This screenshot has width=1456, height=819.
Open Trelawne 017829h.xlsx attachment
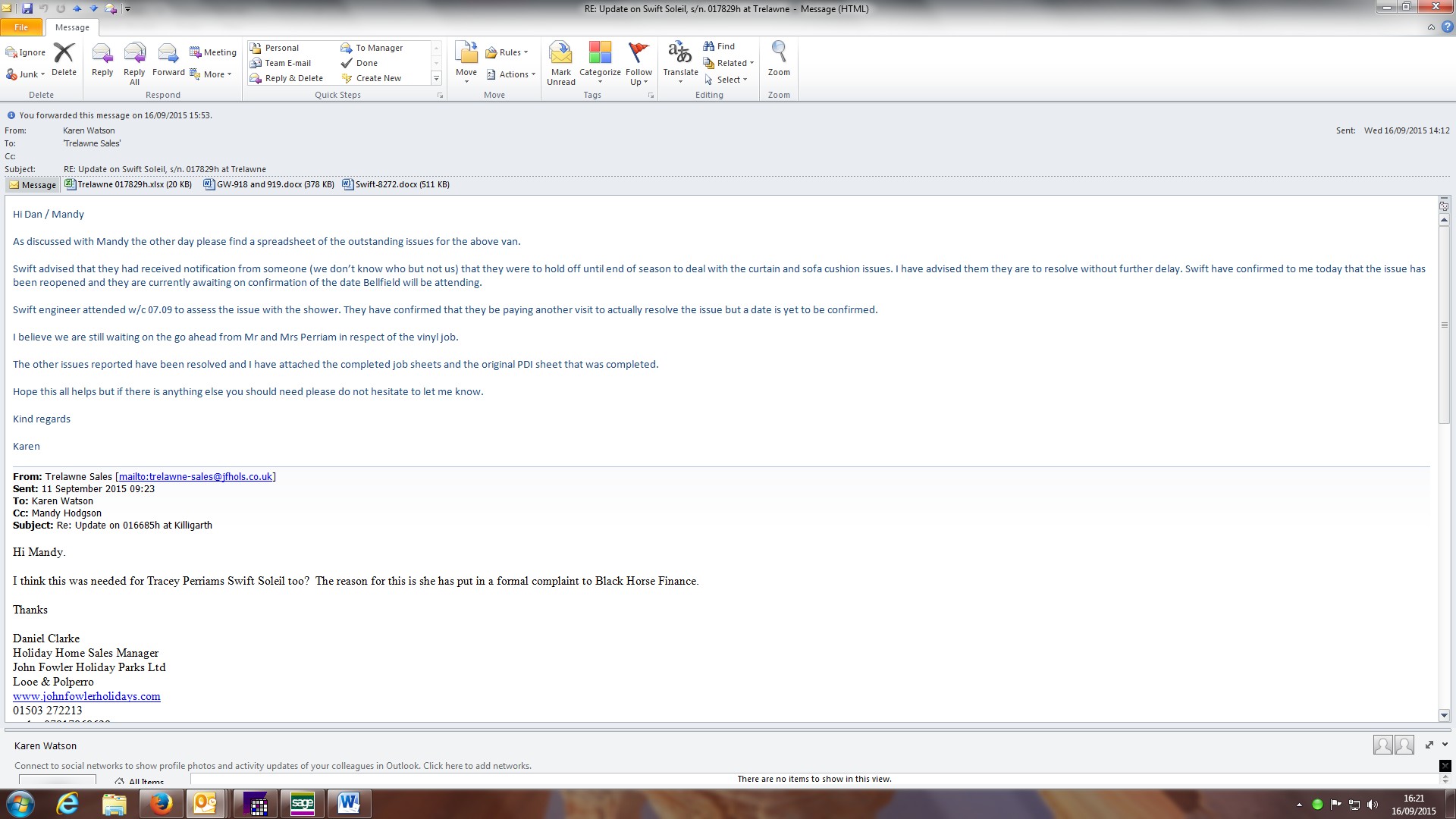(x=129, y=184)
